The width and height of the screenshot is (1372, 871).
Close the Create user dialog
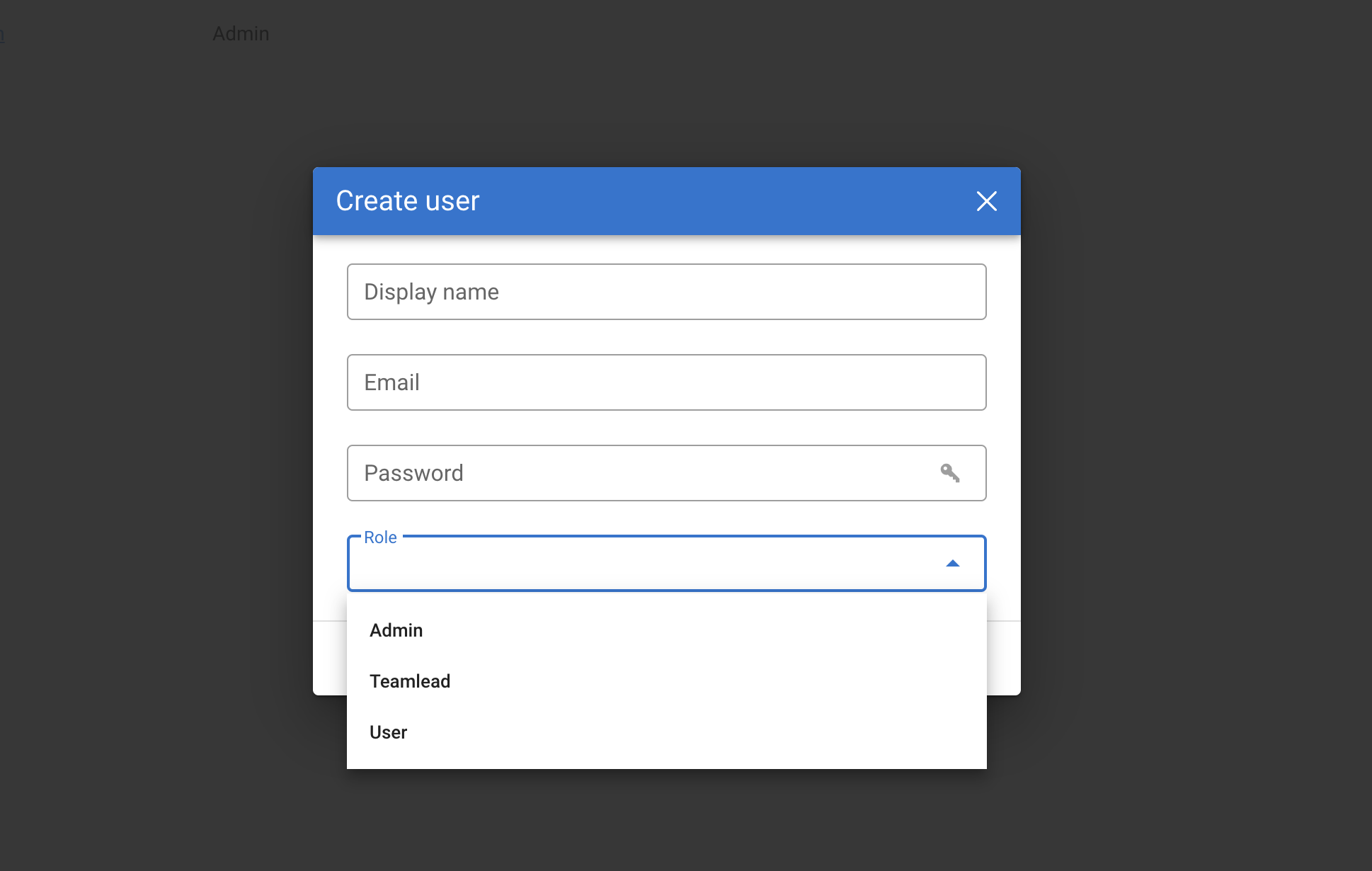pos(986,201)
